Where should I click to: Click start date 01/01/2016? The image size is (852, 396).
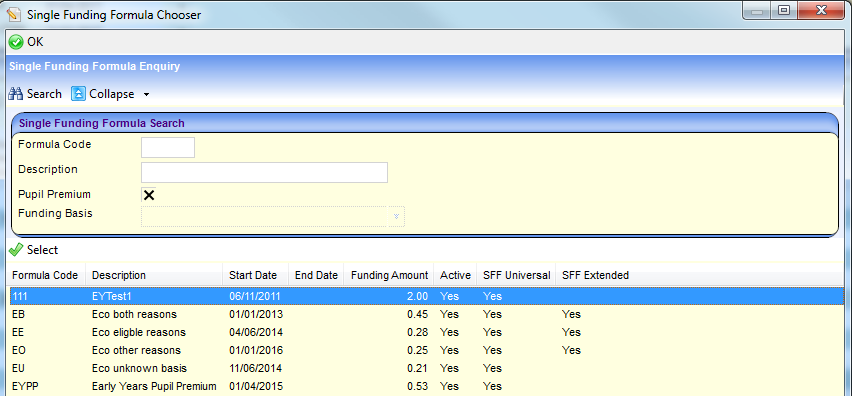[256, 350]
